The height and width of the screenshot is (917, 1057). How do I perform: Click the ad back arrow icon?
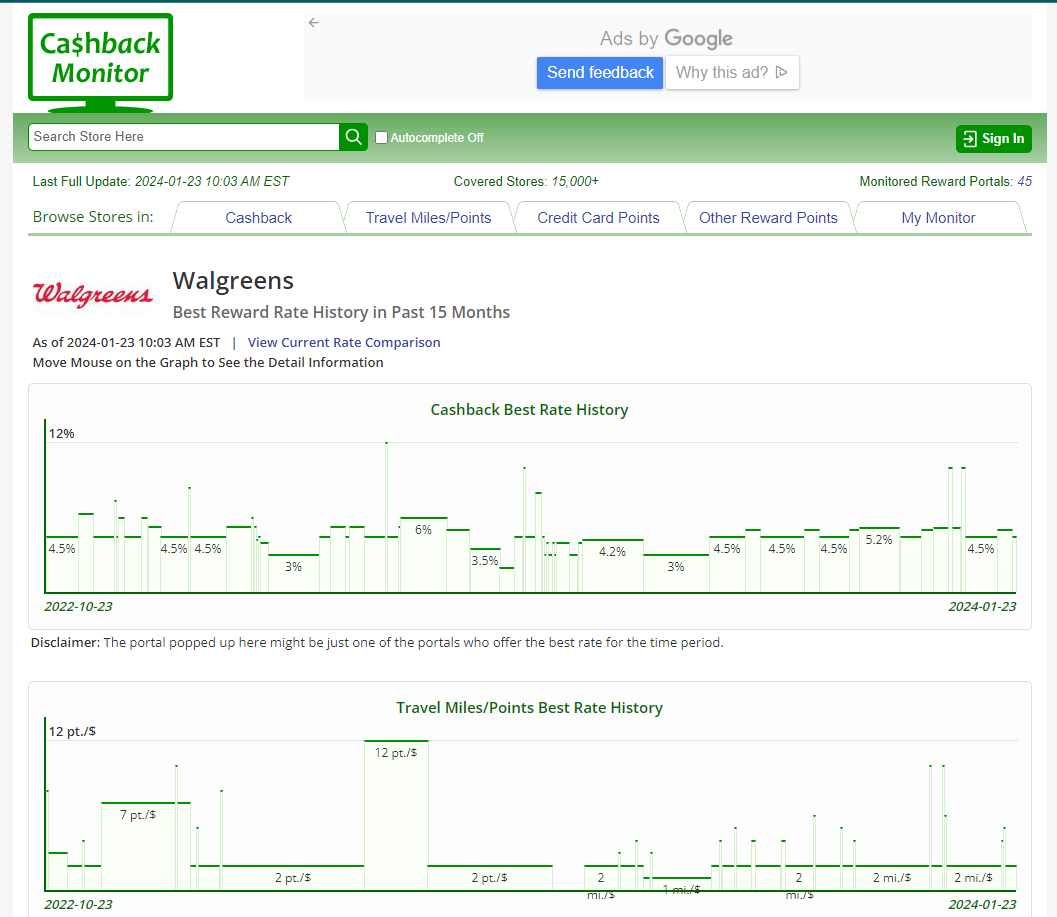(314, 22)
